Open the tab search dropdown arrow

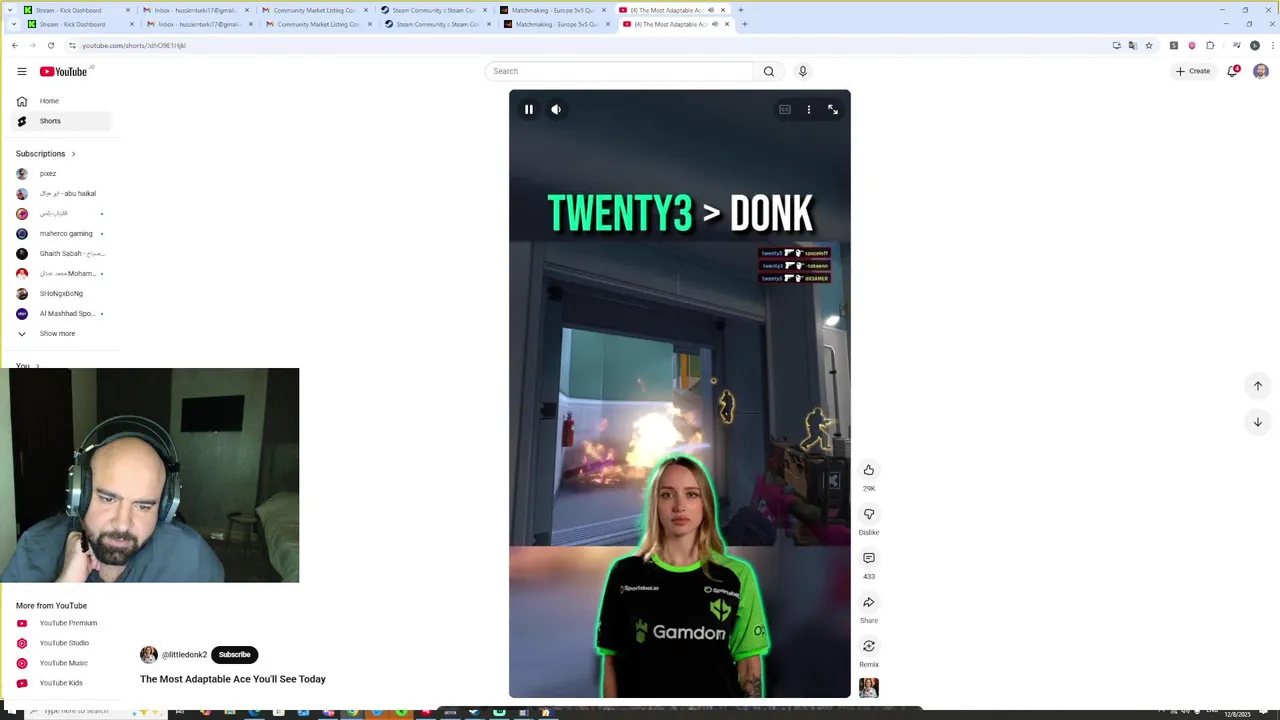pyautogui.click(x=13, y=24)
